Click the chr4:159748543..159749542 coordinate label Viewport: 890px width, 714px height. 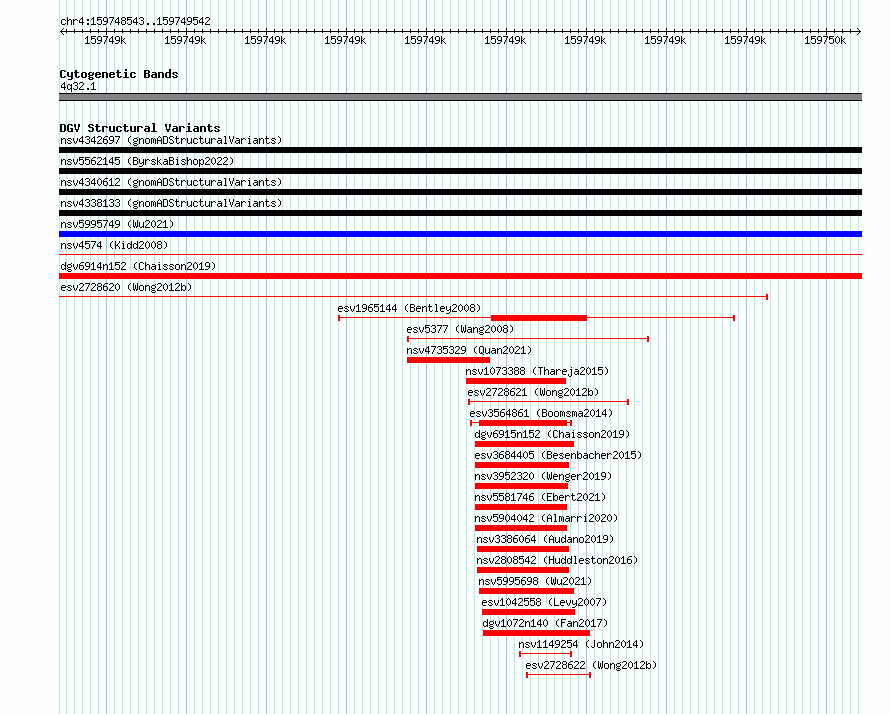click(136, 21)
